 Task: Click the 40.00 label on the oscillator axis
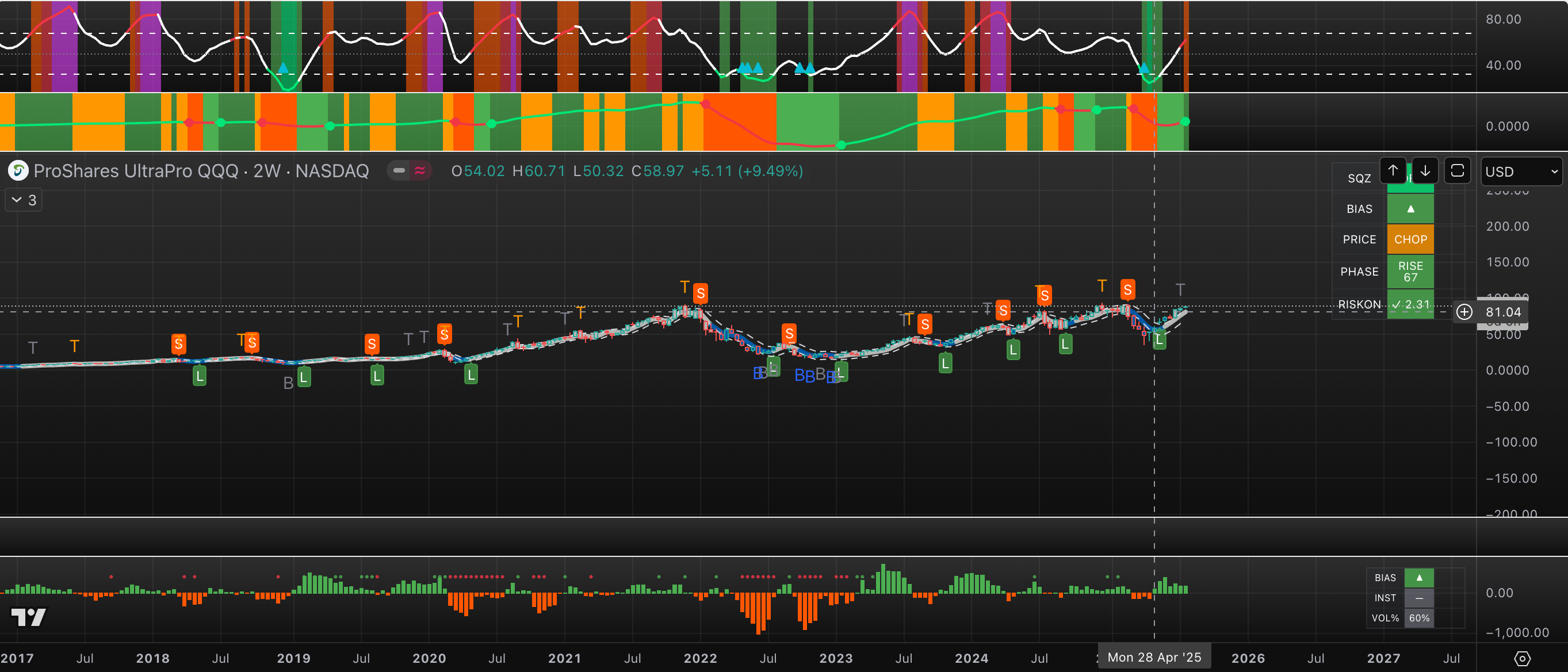tap(1503, 65)
